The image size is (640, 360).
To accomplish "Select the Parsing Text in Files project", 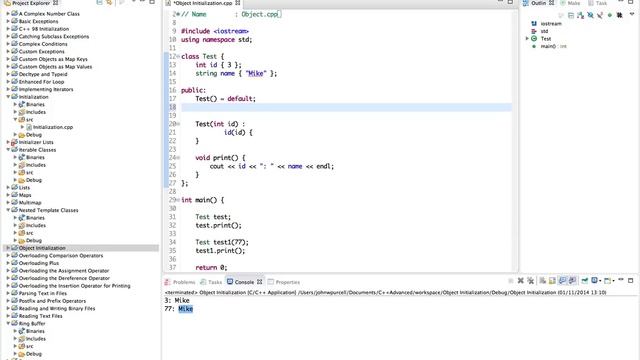I will click(x=43, y=293).
